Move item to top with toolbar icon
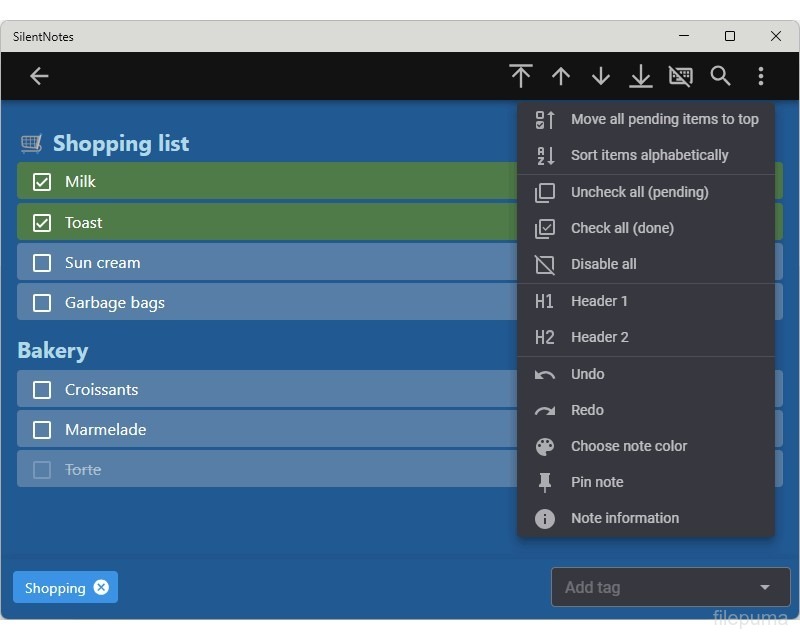The width and height of the screenshot is (800, 640). coord(521,76)
